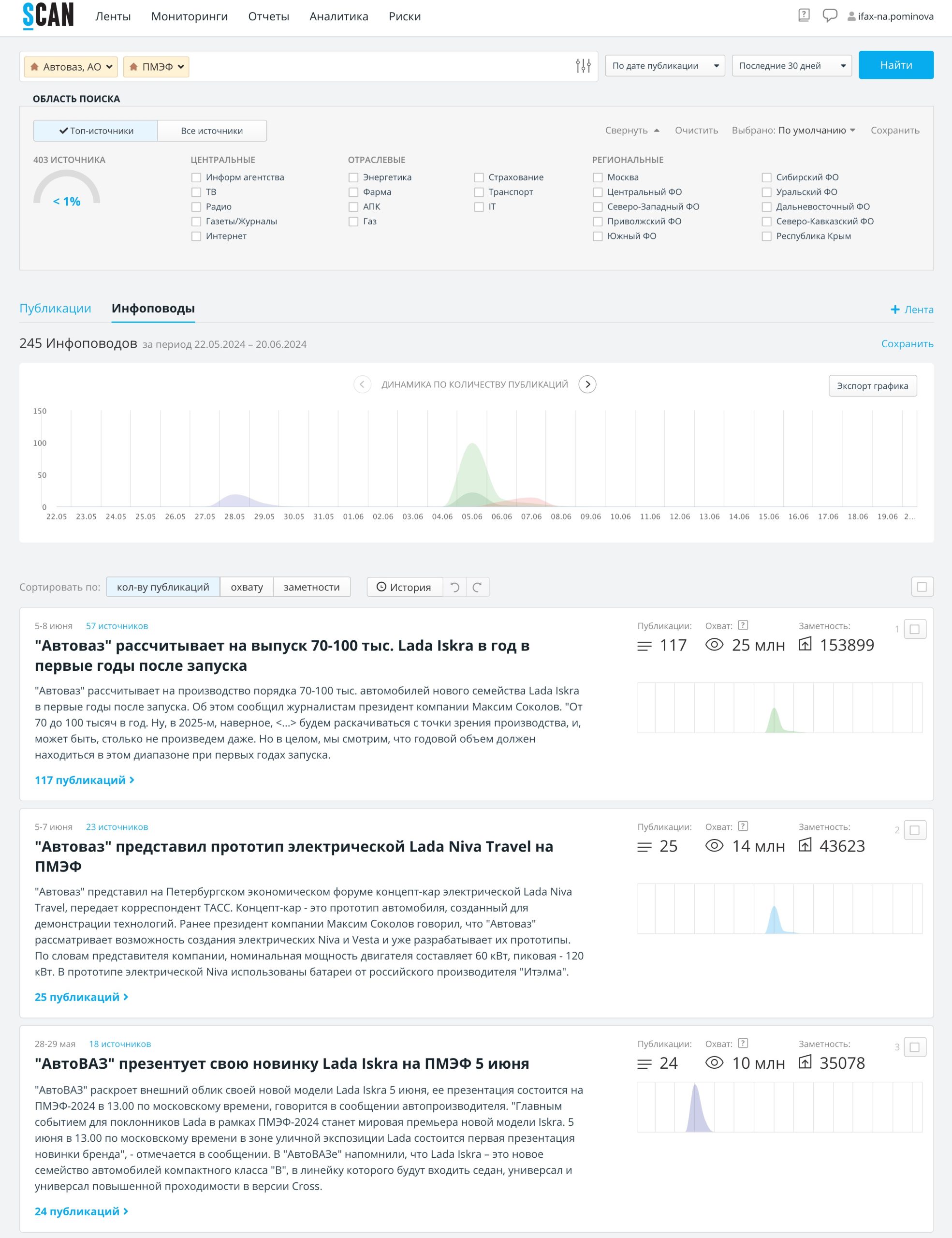Click the Охват help icon in third card

[x=743, y=1044]
